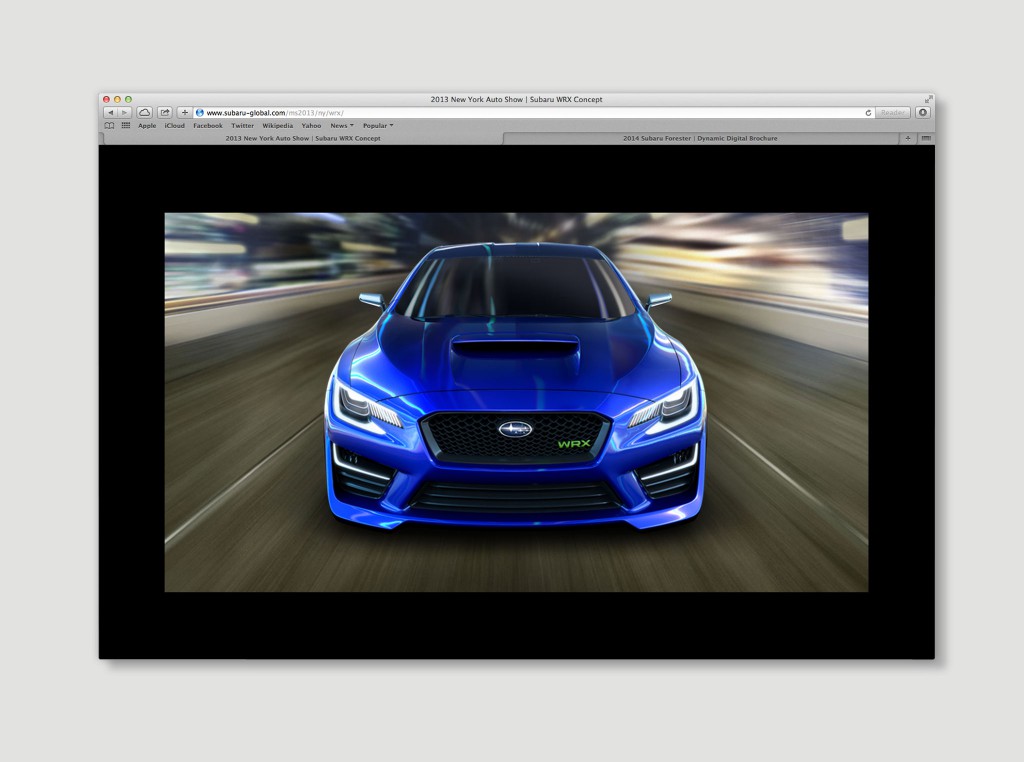Close the Safari window with red button

106,99
